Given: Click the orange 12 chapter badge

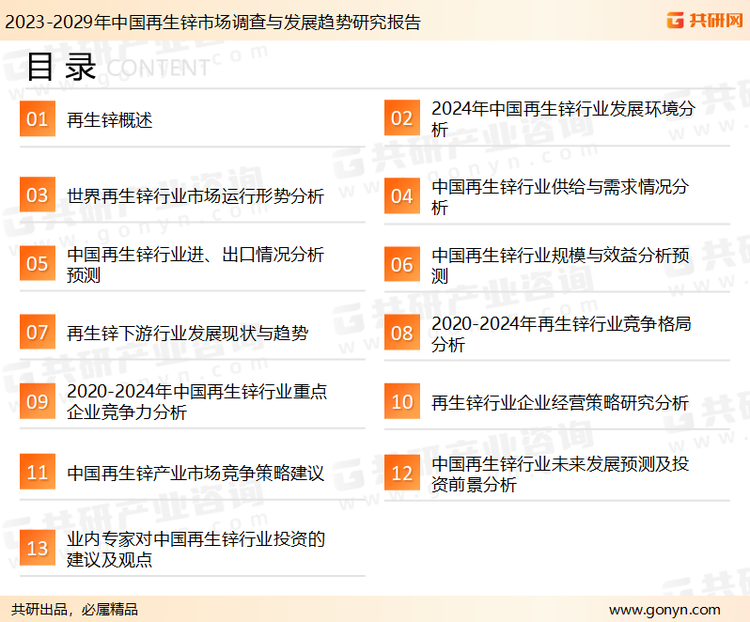Looking at the screenshot, I should pos(402,473).
